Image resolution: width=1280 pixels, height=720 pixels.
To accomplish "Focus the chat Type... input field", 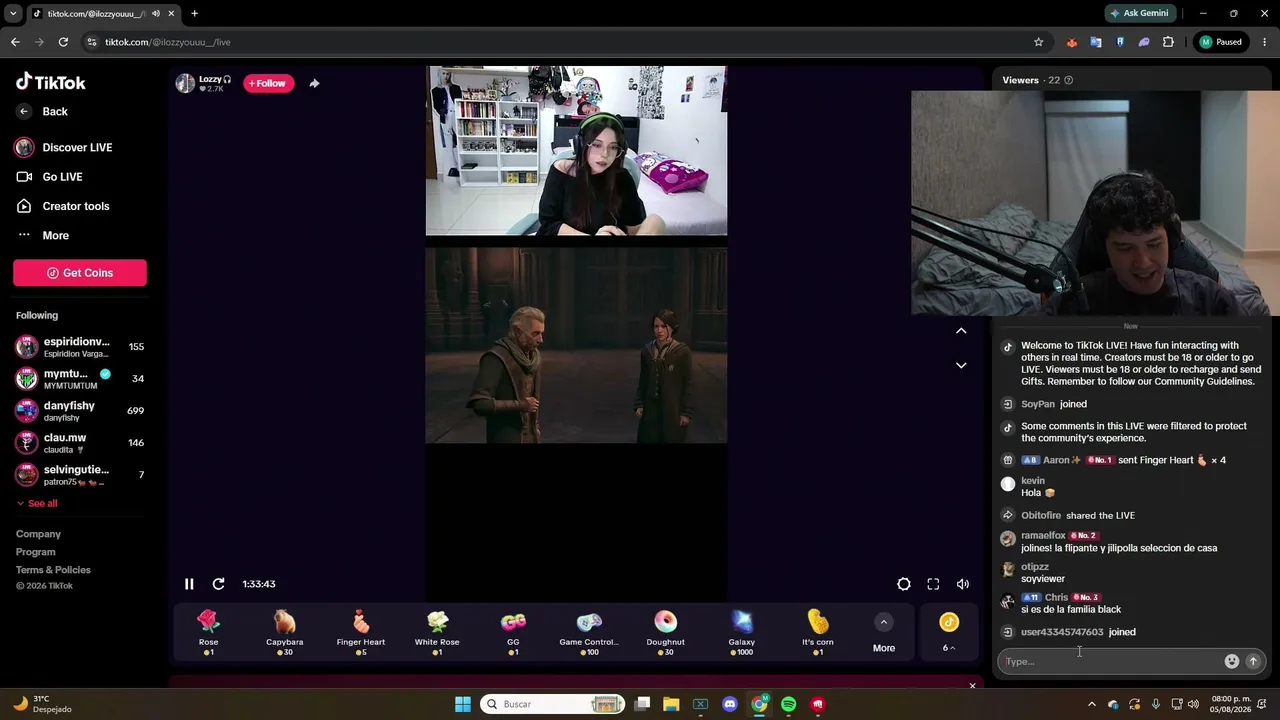I will [x=1112, y=661].
